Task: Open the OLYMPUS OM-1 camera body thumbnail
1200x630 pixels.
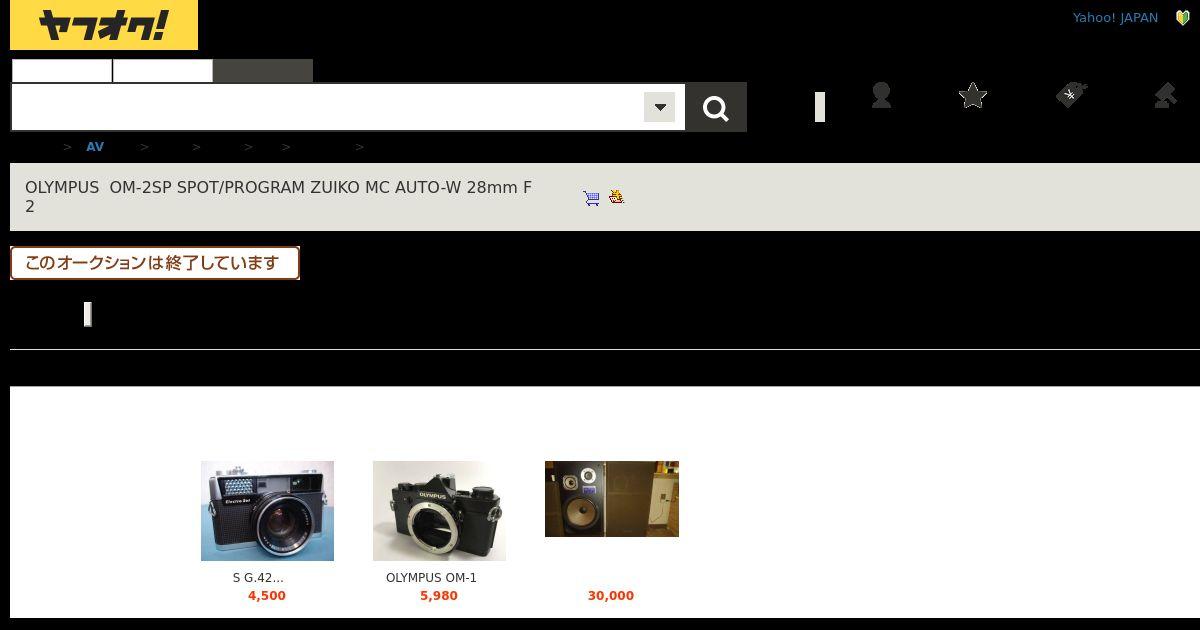Action: click(x=439, y=511)
